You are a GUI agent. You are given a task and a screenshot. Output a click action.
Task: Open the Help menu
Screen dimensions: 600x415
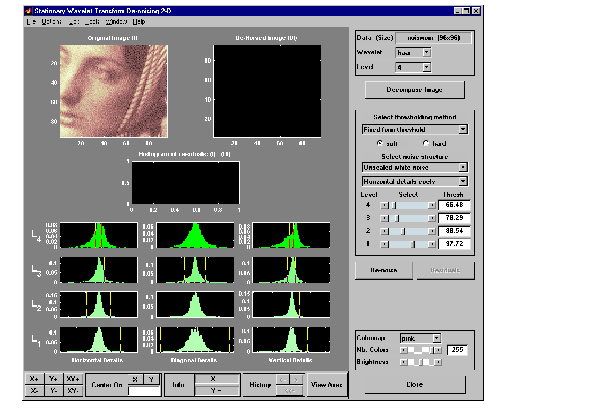click(x=139, y=21)
